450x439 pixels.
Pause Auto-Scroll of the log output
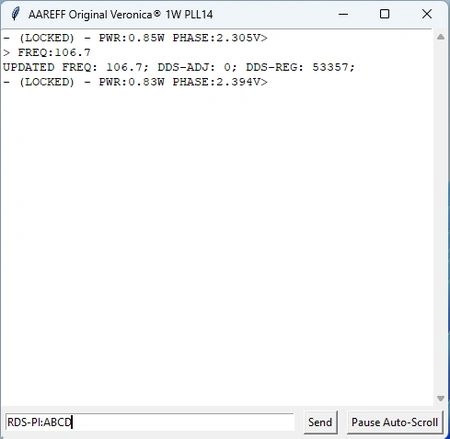tap(395, 422)
